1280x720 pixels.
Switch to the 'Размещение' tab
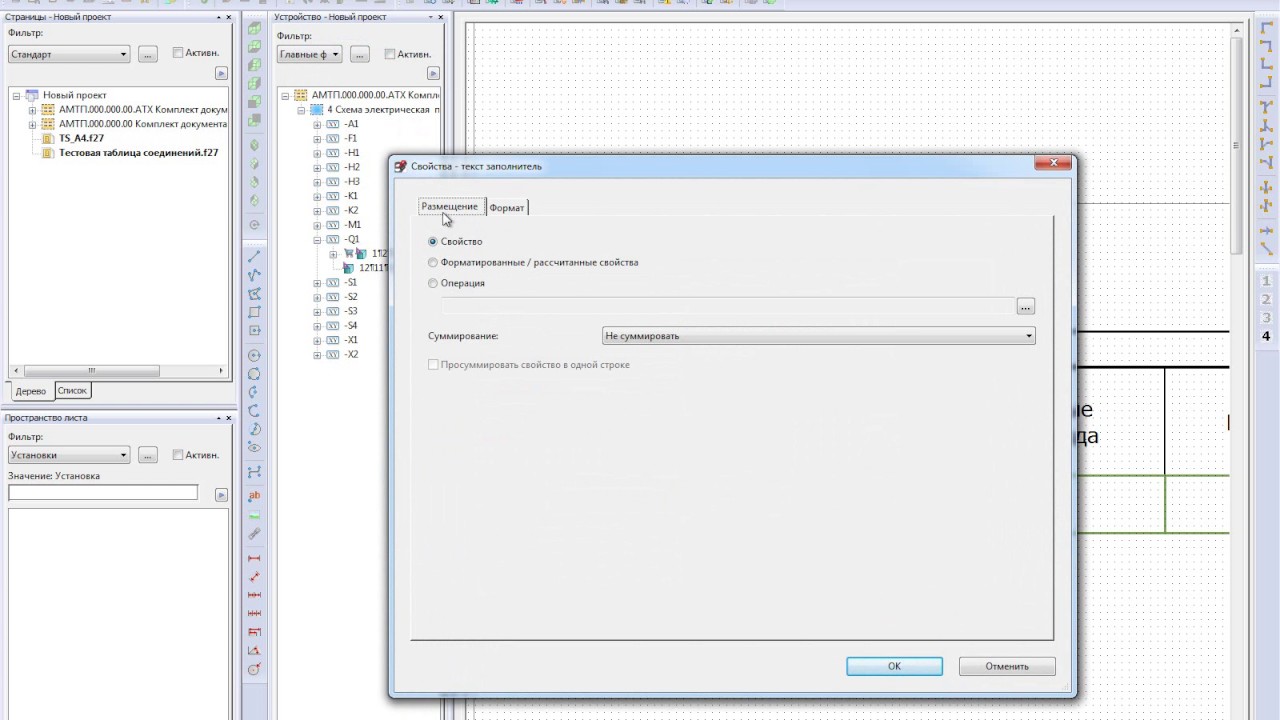coord(450,206)
